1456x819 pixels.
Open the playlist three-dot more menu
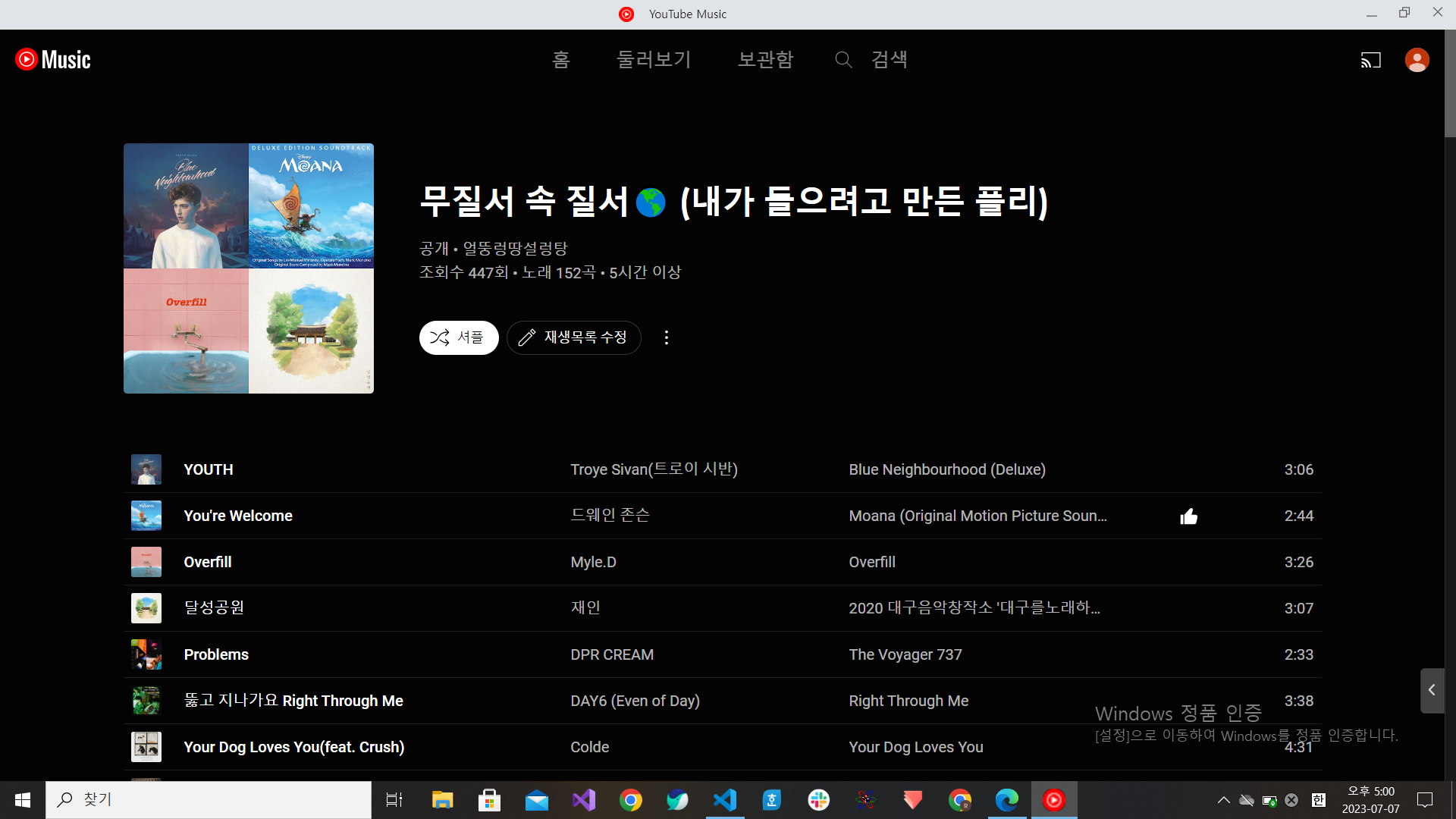click(667, 337)
